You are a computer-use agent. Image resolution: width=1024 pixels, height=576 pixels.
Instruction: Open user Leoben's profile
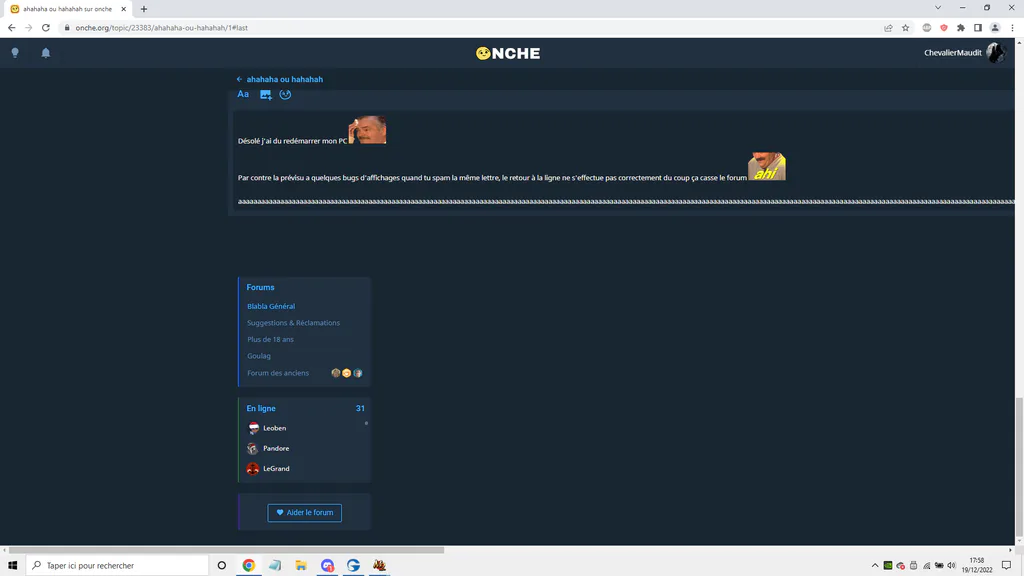(274, 428)
